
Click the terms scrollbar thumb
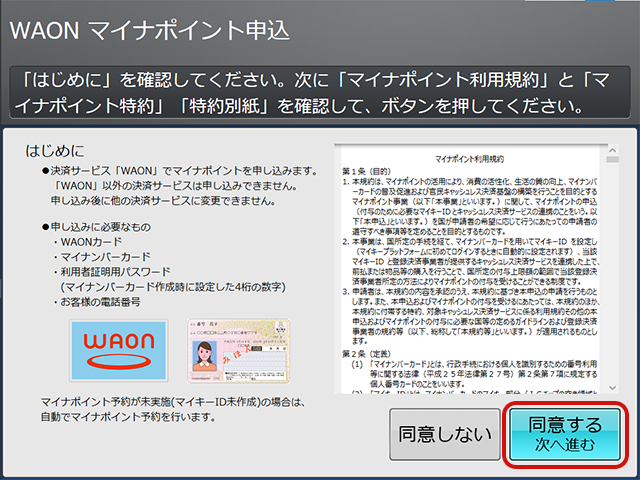pos(612,159)
